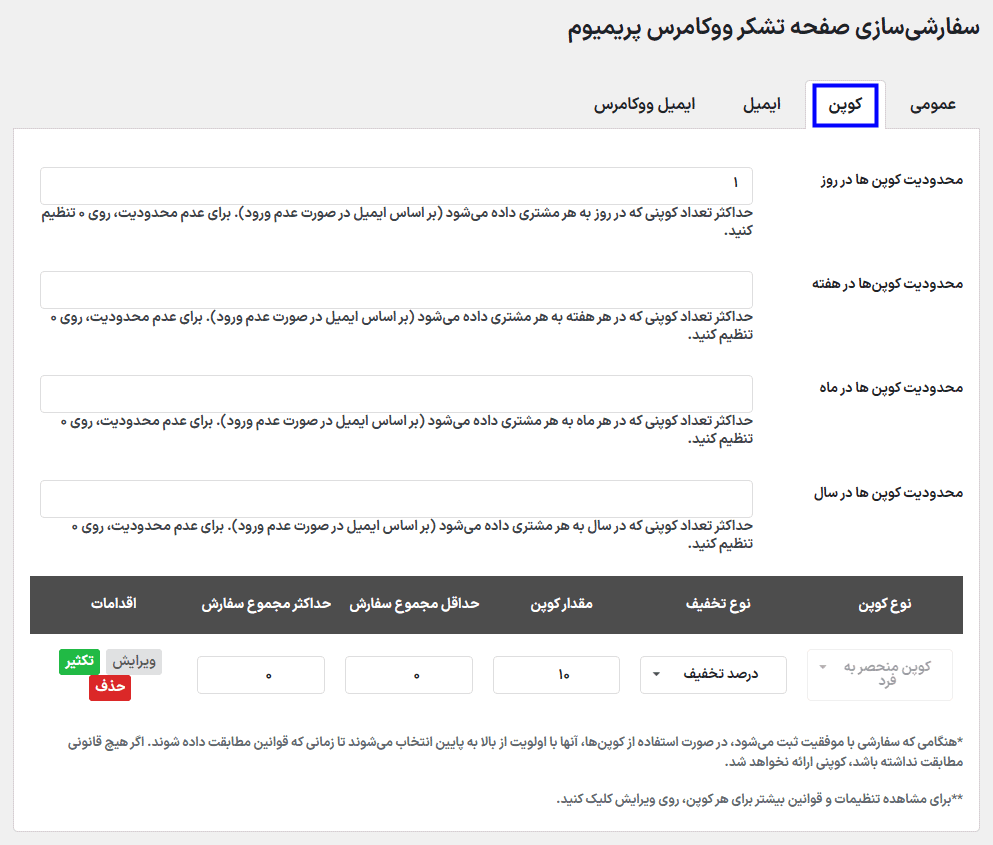This screenshot has width=993, height=845.
Task: Click the حداقل مجموع سفارش column header
Action: click(414, 604)
